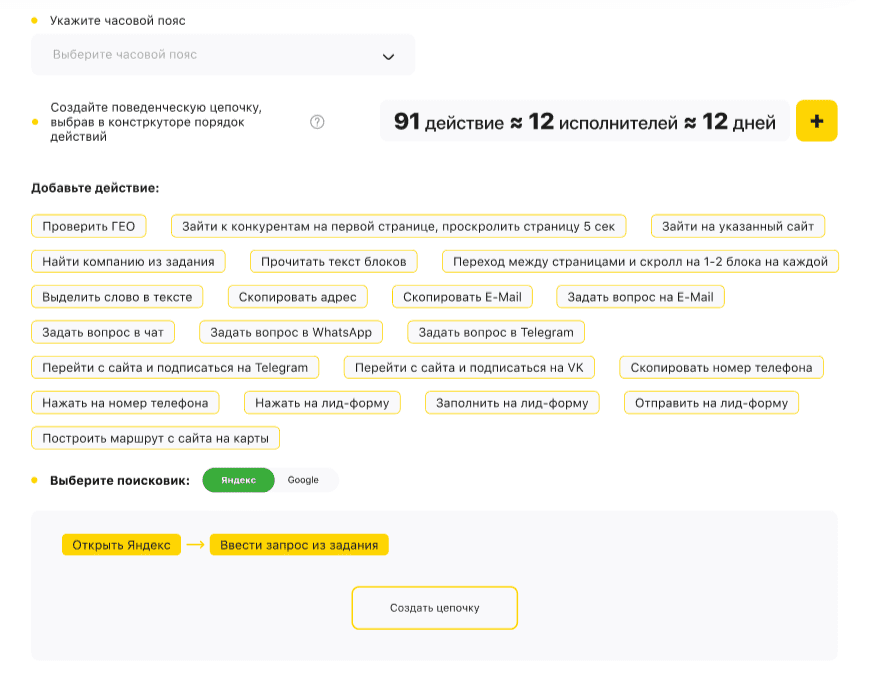The image size is (869, 680).
Task: Add 'Скопировать номер телефона' action
Action: click(x=721, y=367)
